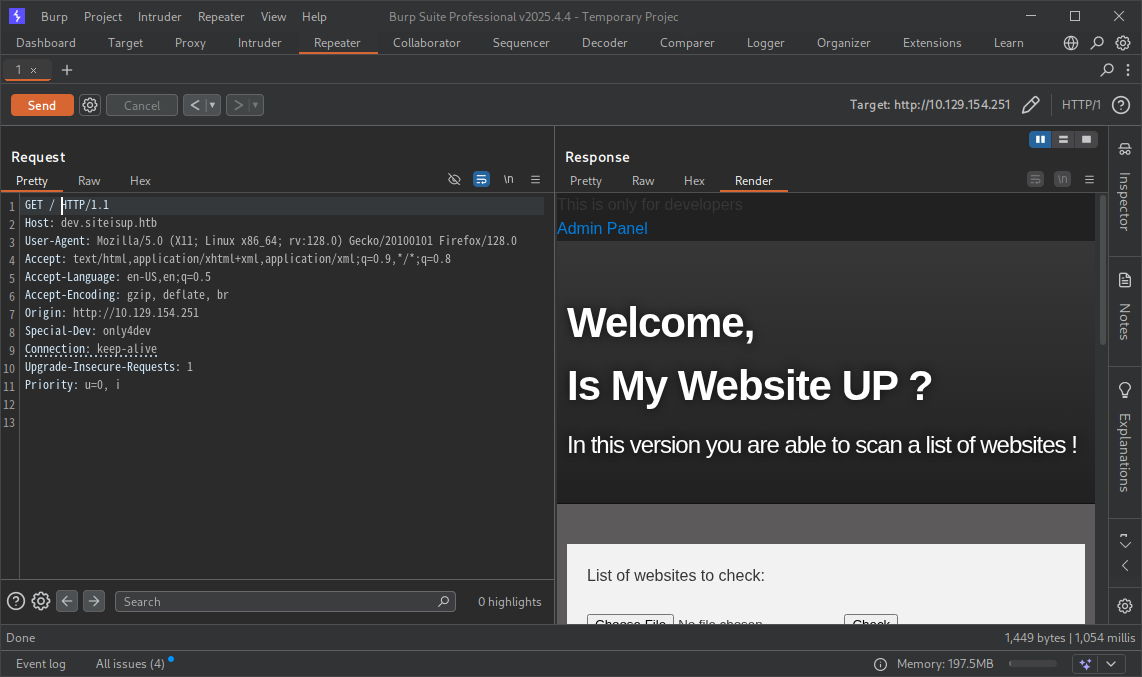The height and width of the screenshot is (677, 1142).
Task: Toggle hidden characters visibility in request
Action: (x=454, y=180)
